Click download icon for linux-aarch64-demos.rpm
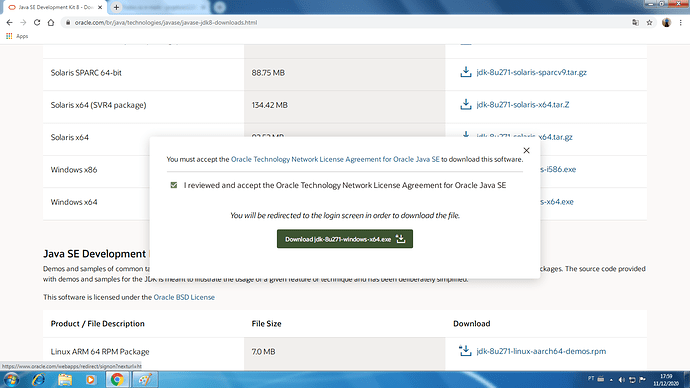The image size is (690, 388). tap(465, 351)
